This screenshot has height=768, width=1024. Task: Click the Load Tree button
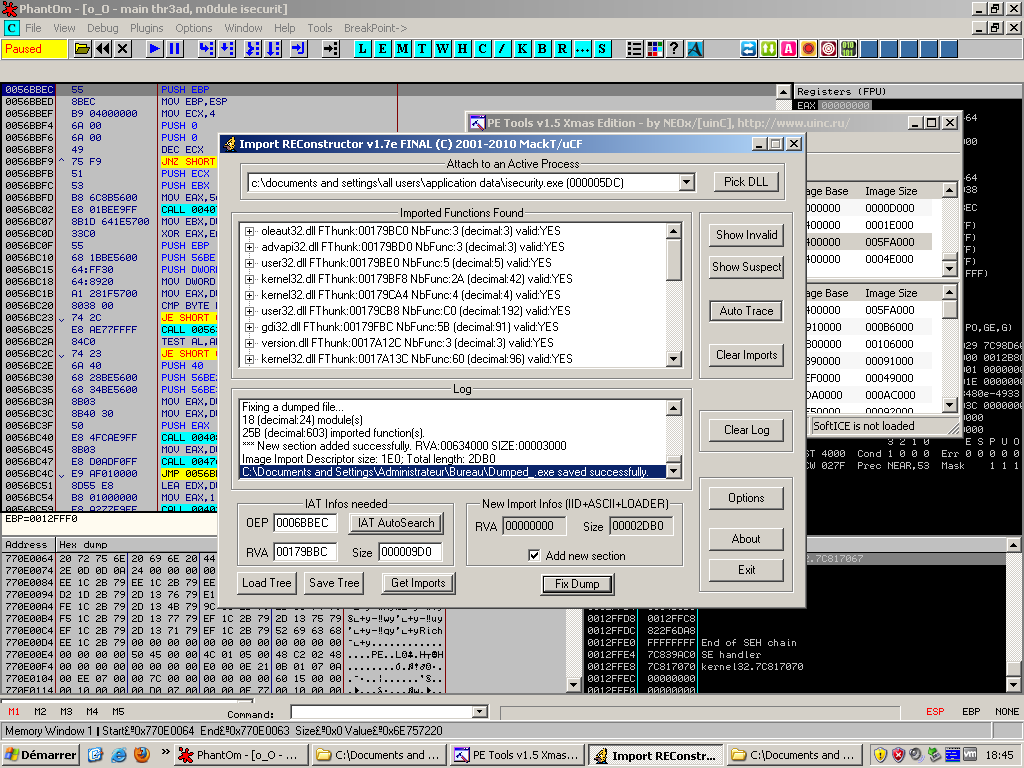point(266,583)
